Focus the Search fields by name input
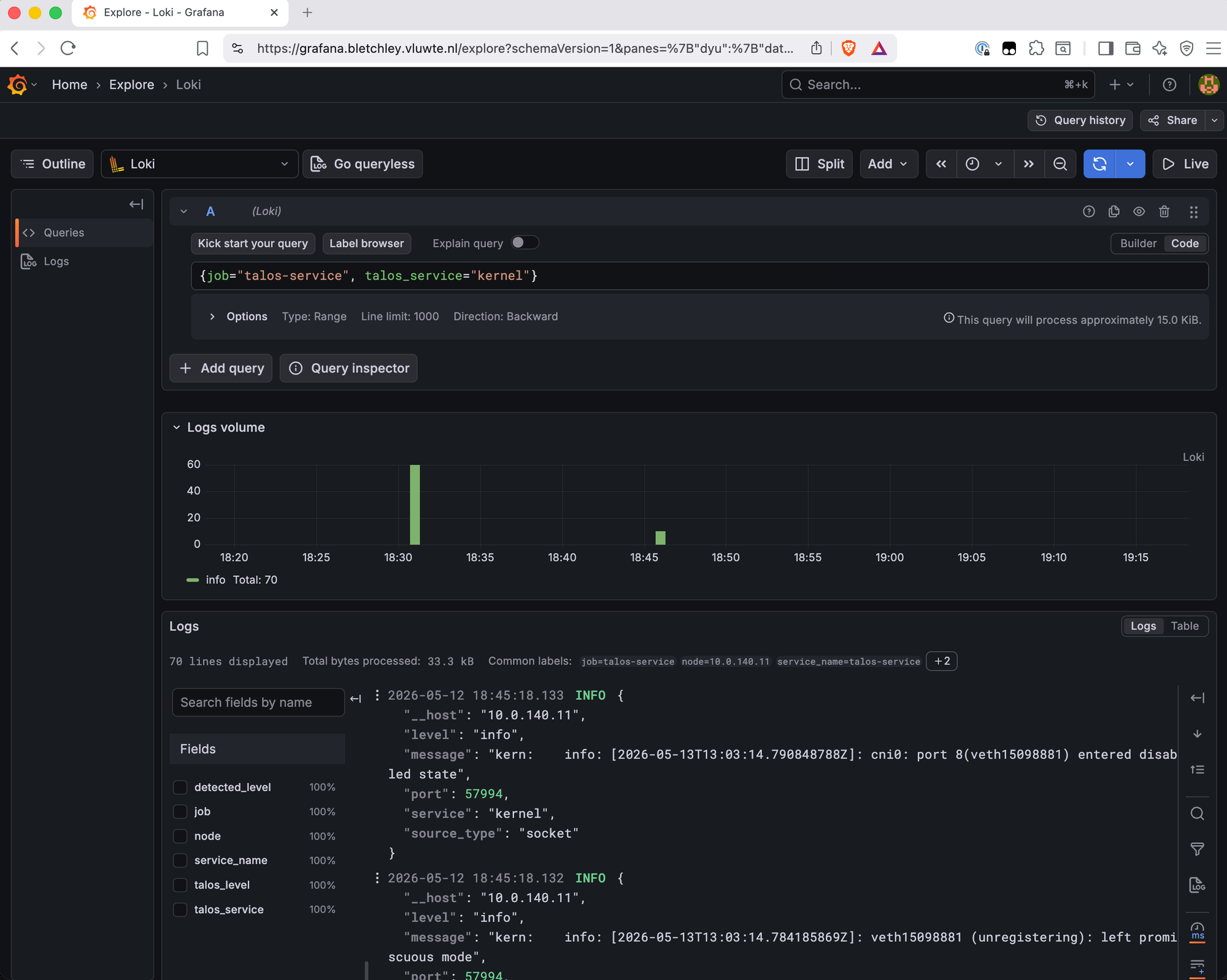Screen dimensions: 1227x980 pos(258,702)
